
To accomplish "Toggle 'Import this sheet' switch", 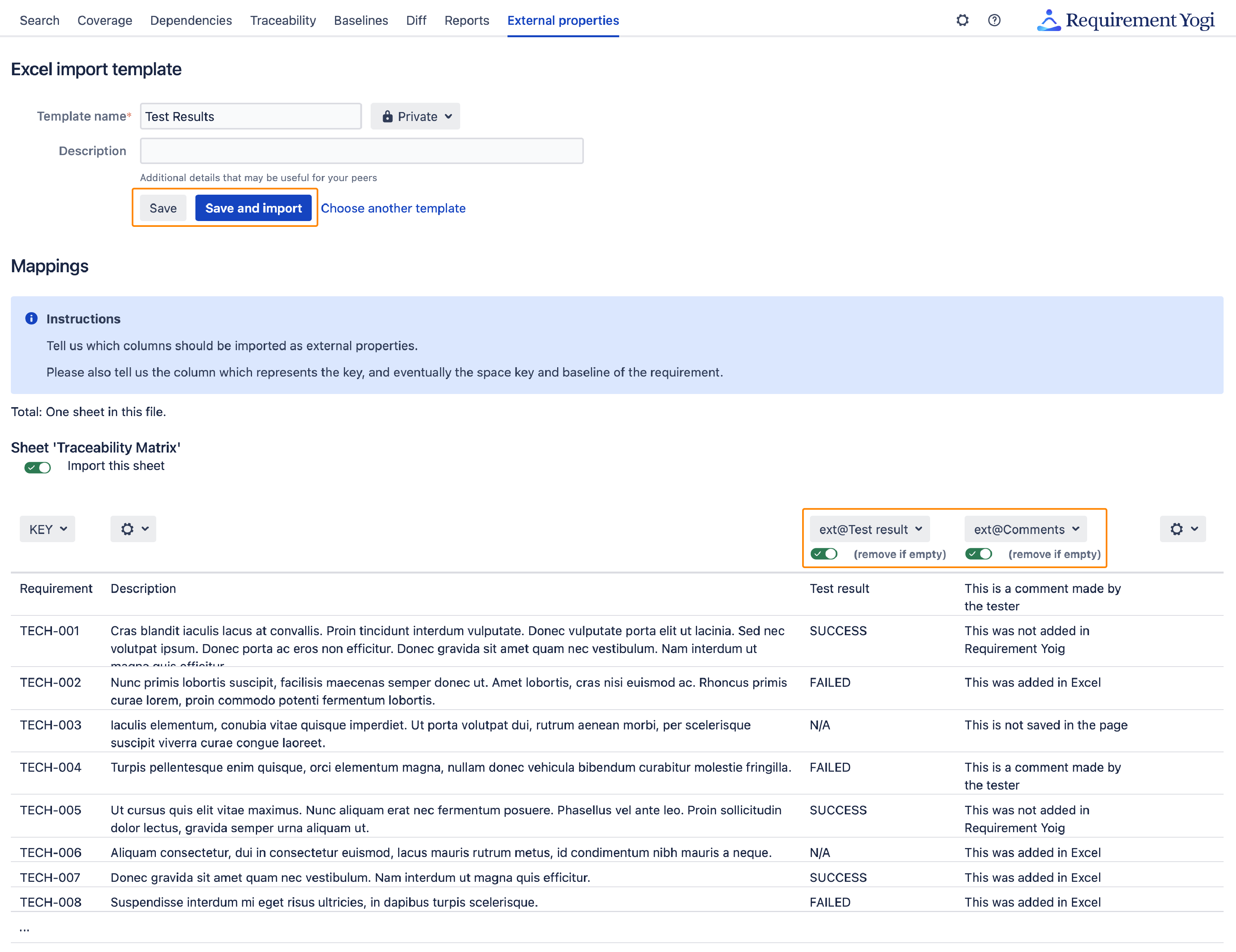I will coord(37,467).
